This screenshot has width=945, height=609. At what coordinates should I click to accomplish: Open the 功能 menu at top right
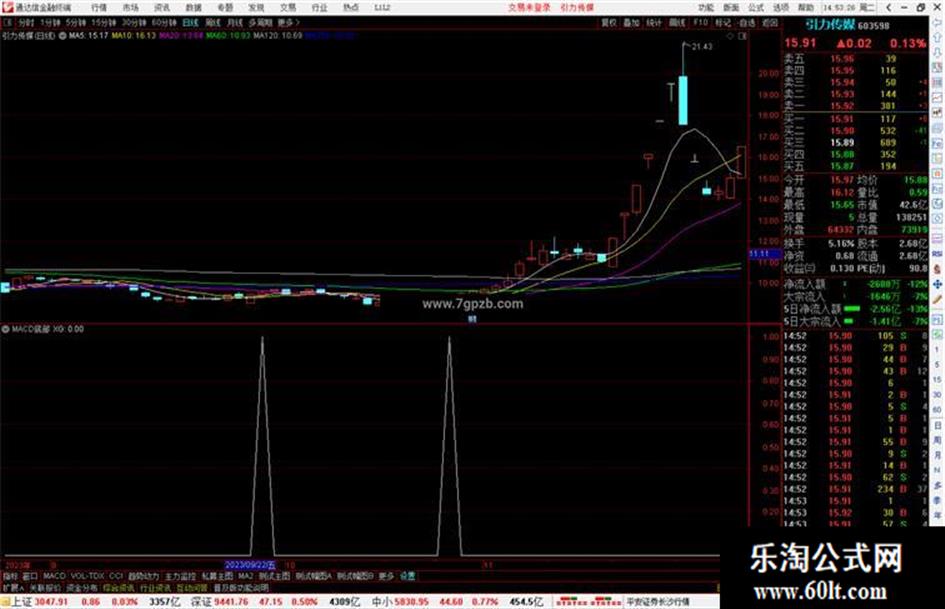point(706,7)
